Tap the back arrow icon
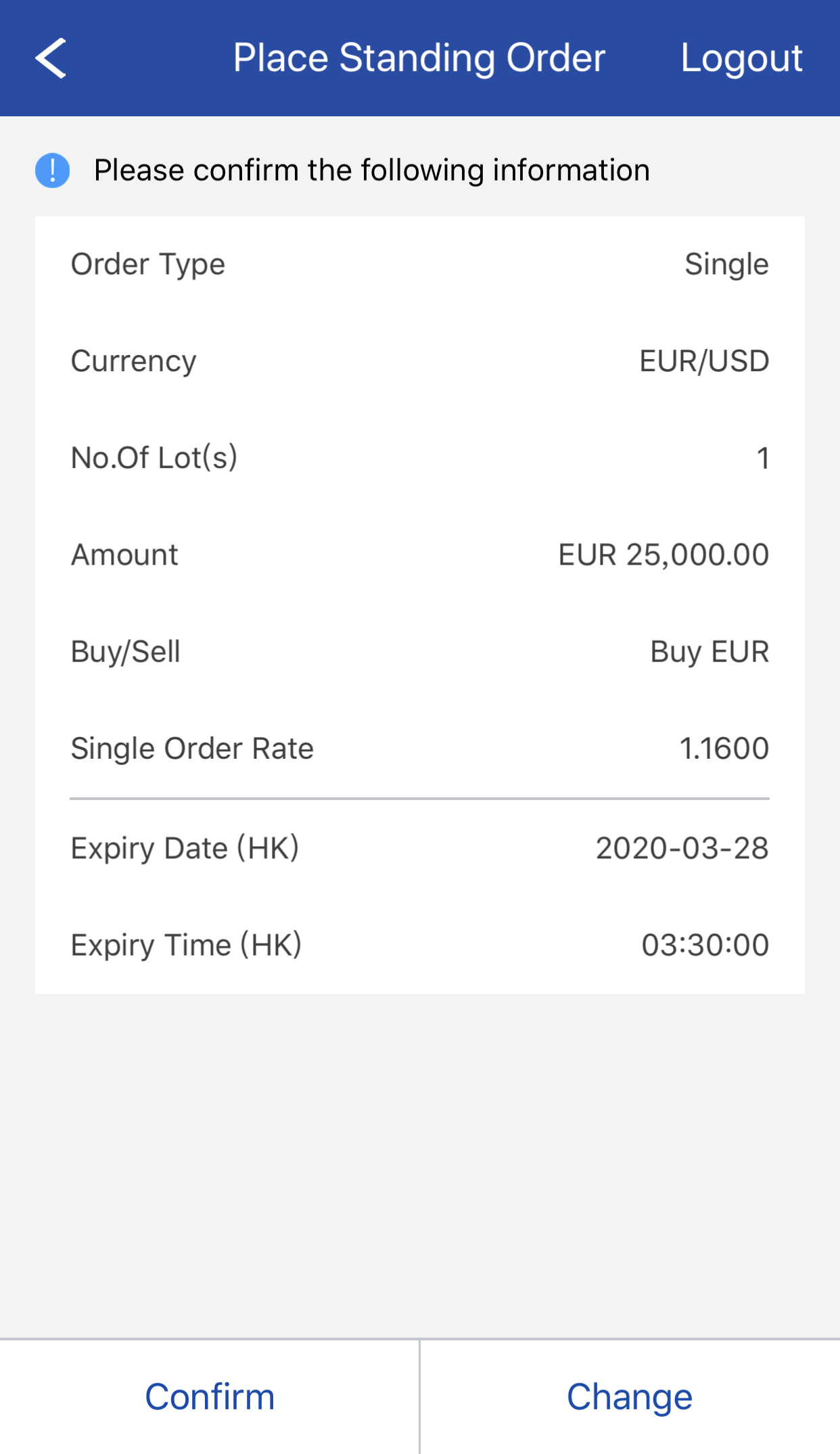The image size is (840, 1454). pos(51,58)
